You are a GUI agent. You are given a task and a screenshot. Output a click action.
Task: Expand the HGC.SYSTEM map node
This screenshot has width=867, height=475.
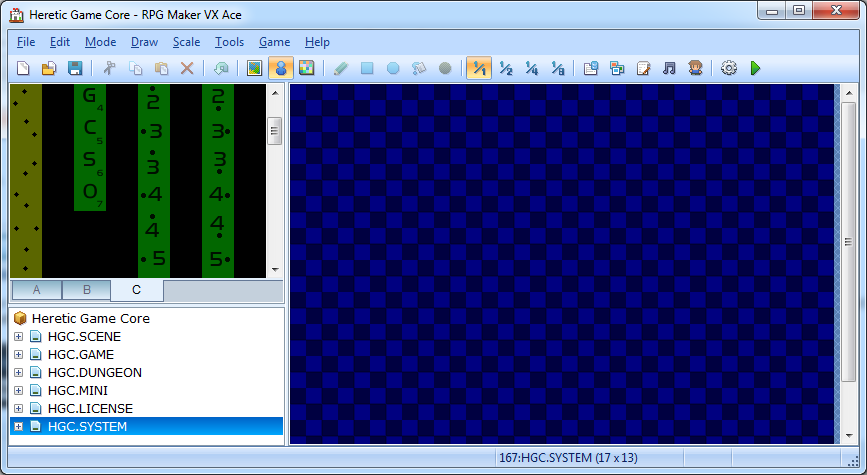(18, 427)
